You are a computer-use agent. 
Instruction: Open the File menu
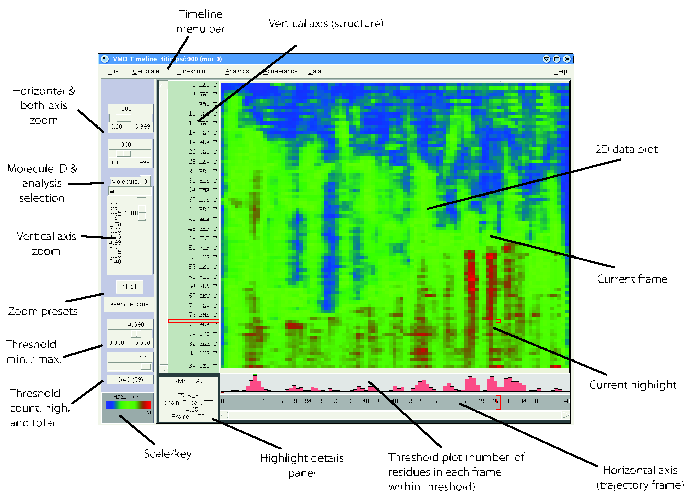pos(113,72)
